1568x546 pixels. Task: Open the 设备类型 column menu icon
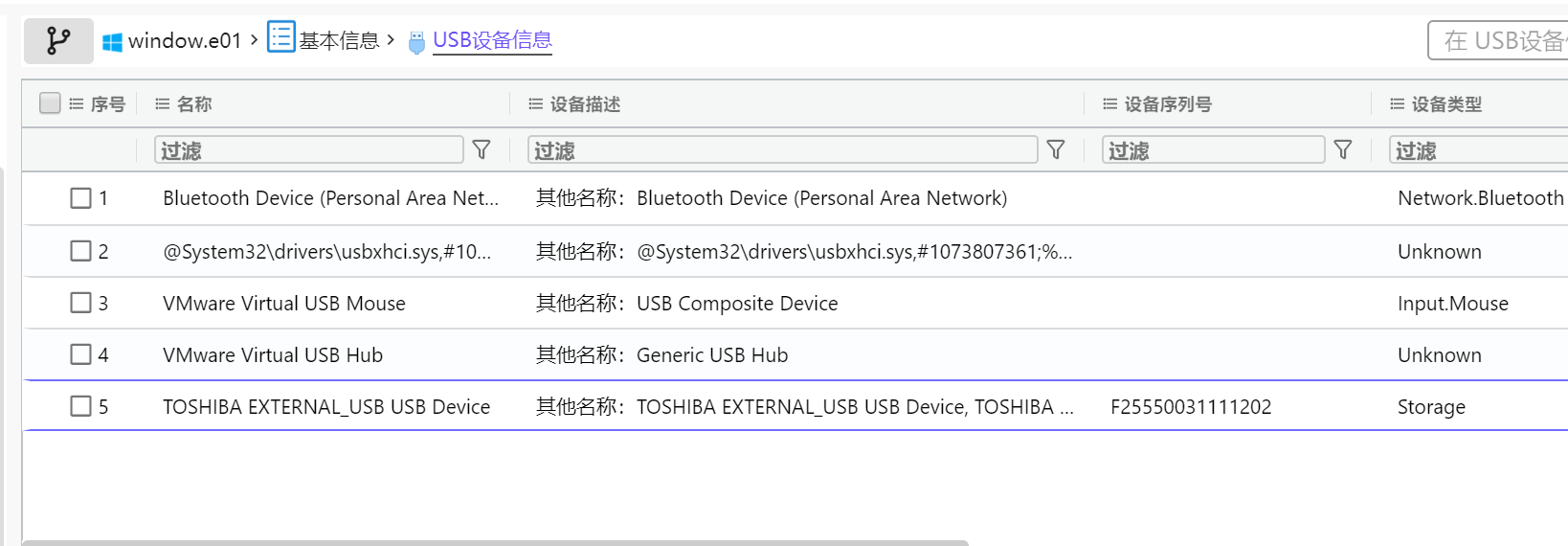(x=1398, y=103)
